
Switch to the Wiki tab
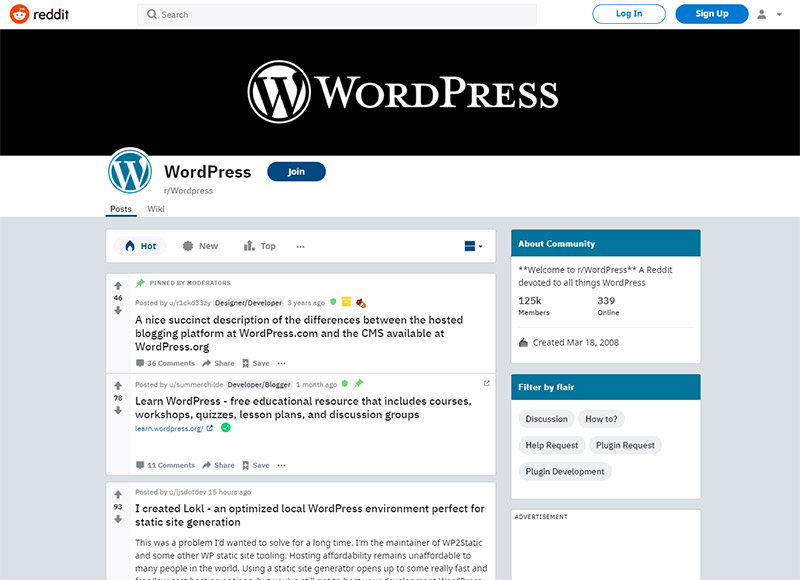tap(156, 209)
